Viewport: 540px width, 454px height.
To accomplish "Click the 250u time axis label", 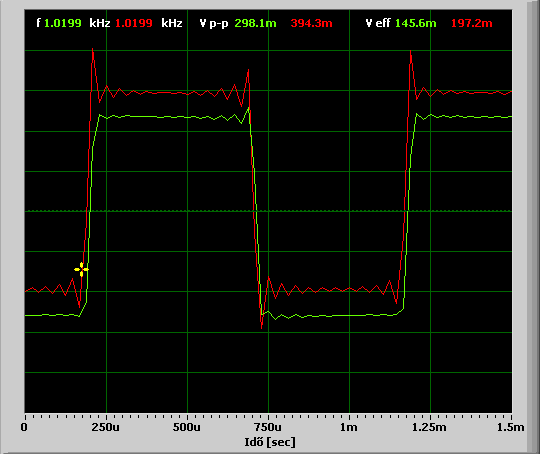I will 105,427.
